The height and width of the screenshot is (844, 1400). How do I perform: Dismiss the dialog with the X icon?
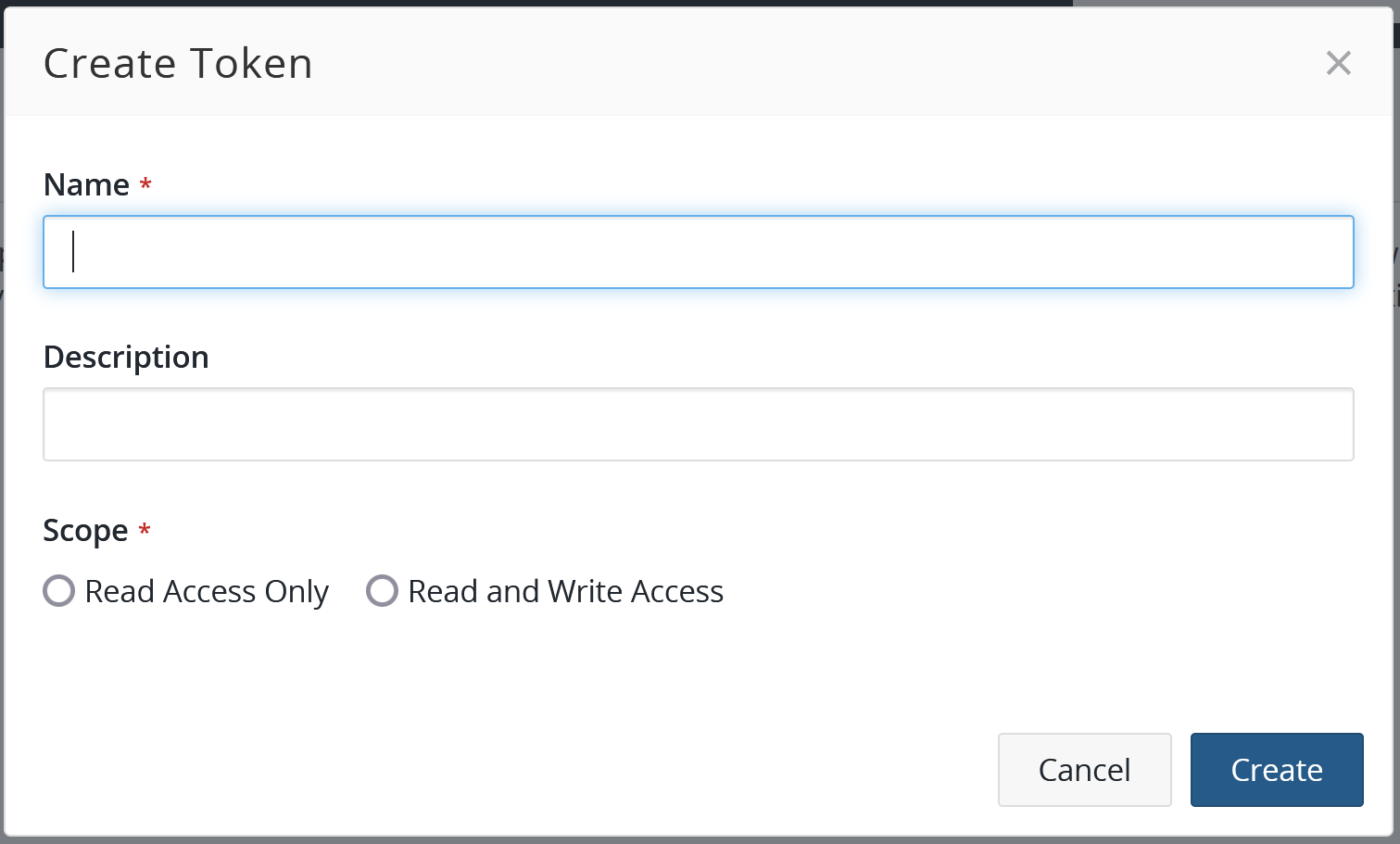point(1338,63)
